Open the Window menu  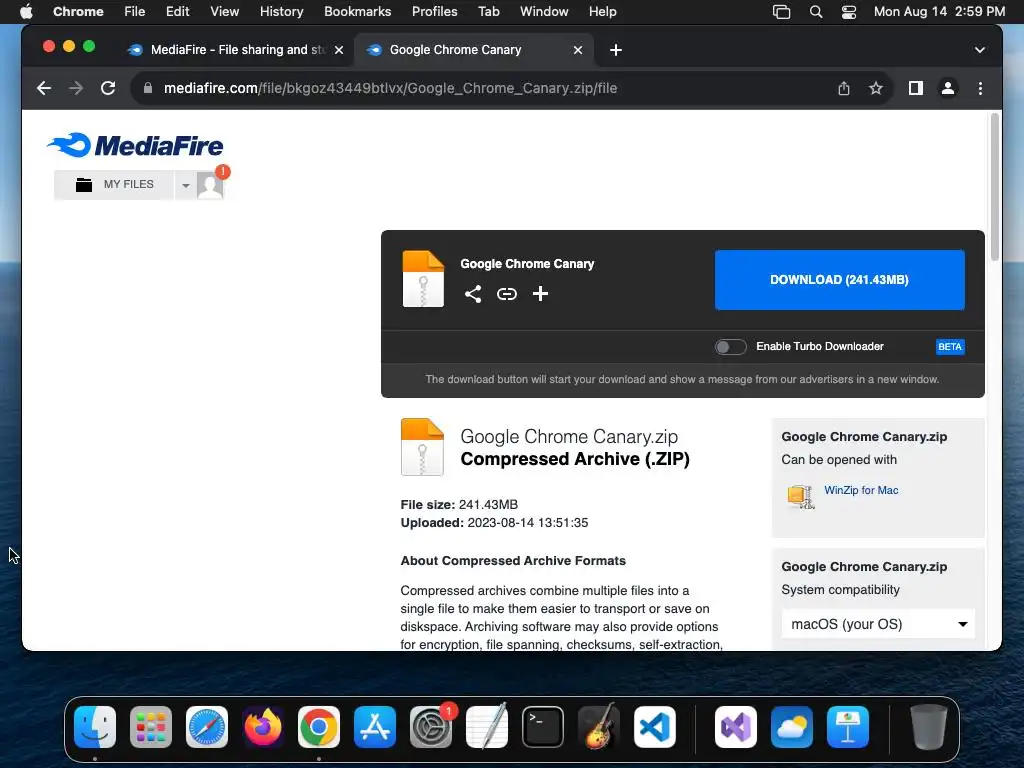pyautogui.click(x=544, y=12)
